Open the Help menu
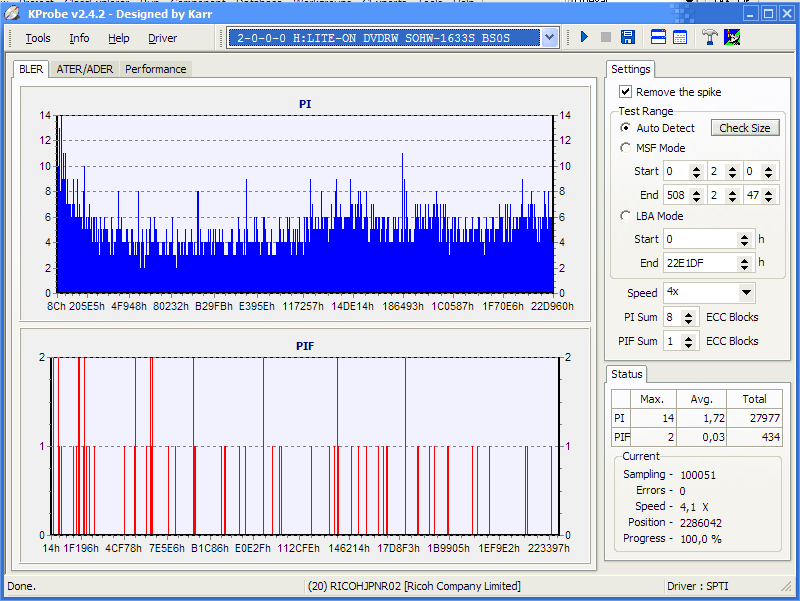This screenshot has width=800, height=601. point(118,38)
